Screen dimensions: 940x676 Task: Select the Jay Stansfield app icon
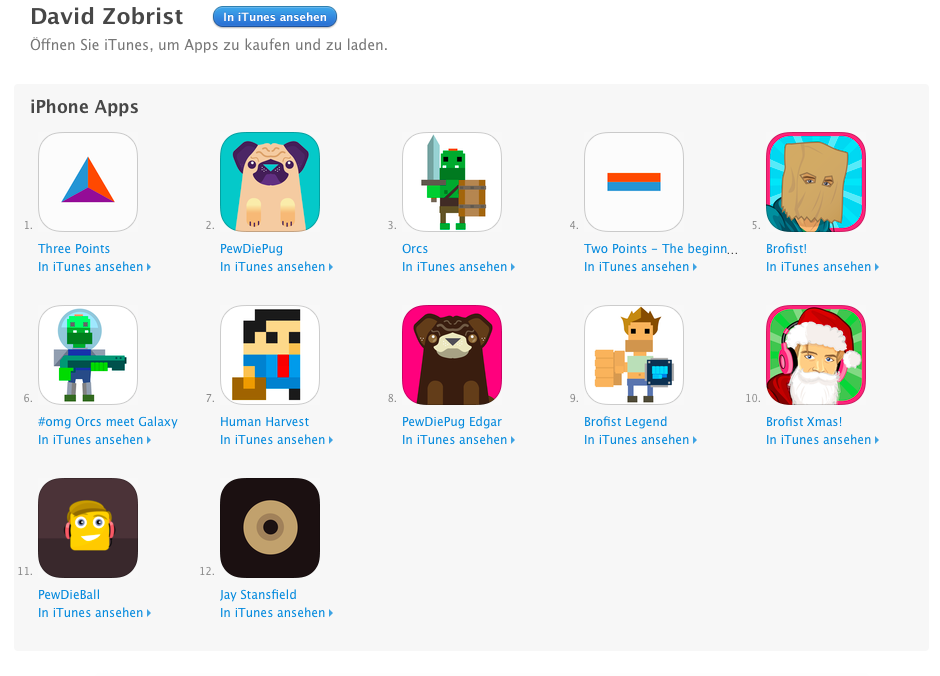pos(270,528)
